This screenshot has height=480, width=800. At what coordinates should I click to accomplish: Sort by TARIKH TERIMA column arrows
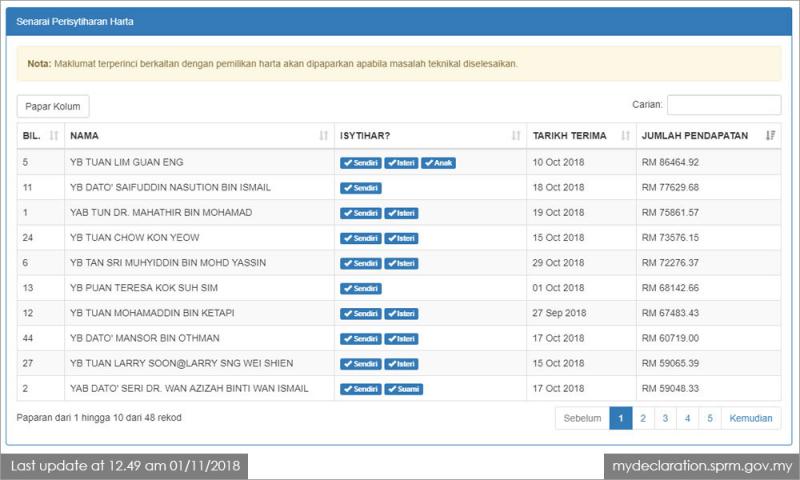pos(626,135)
